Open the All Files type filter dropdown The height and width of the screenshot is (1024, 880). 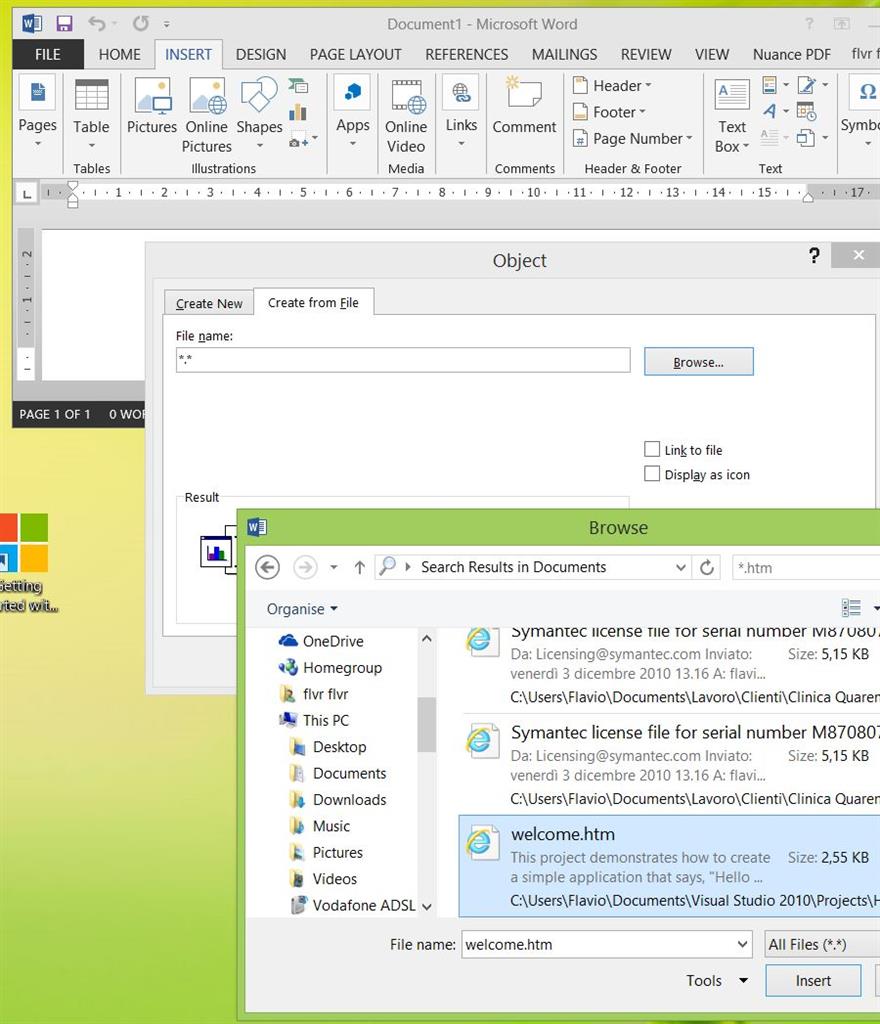[823, 944]
